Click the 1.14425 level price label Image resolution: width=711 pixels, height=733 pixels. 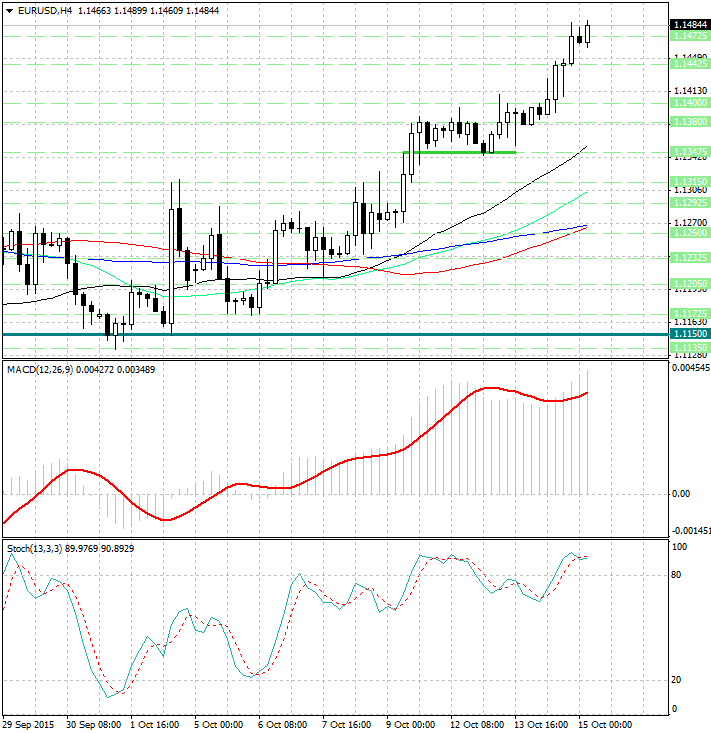coord(690,64)
